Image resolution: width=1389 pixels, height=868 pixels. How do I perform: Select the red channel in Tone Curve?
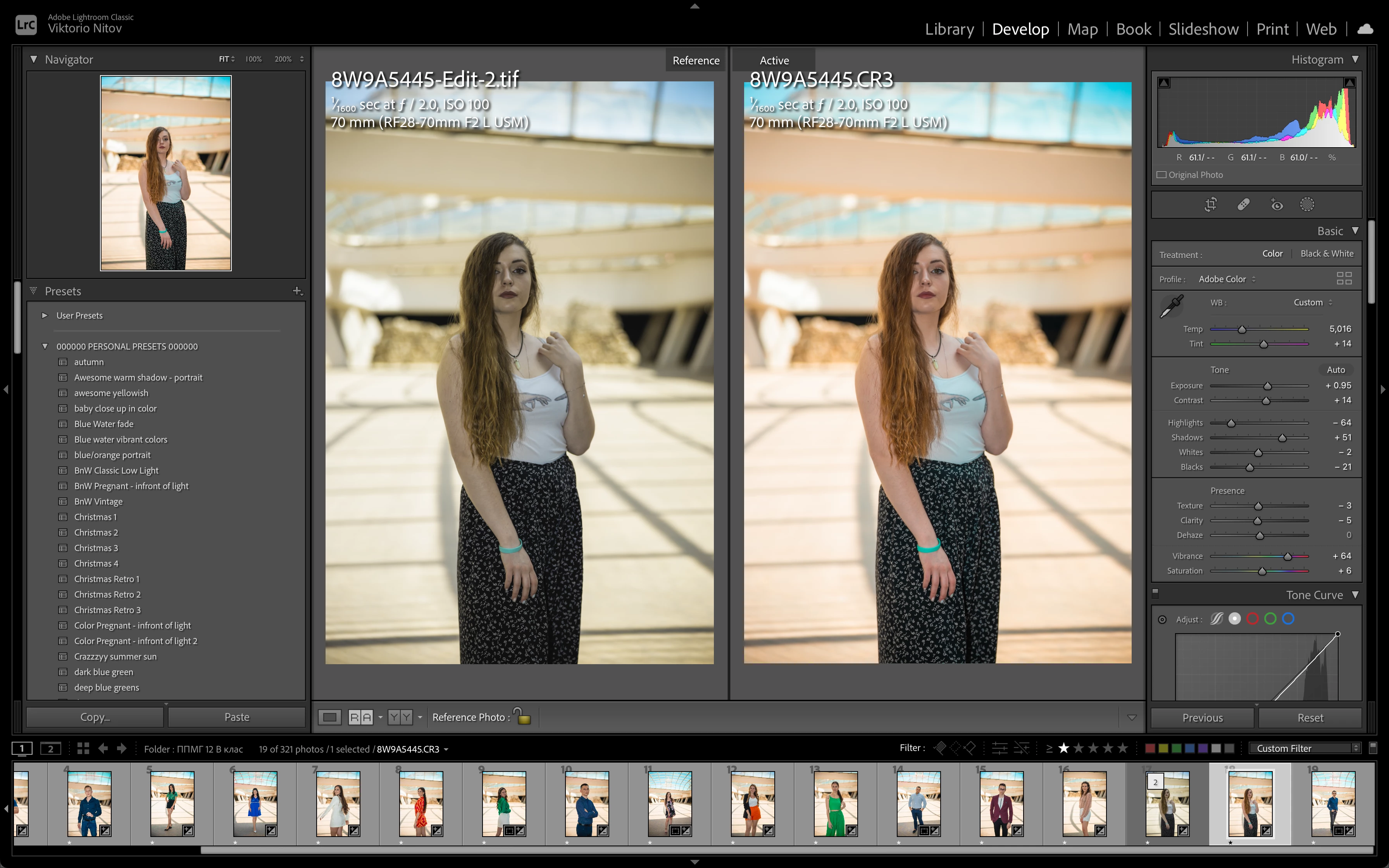[x=1253, y=619]
